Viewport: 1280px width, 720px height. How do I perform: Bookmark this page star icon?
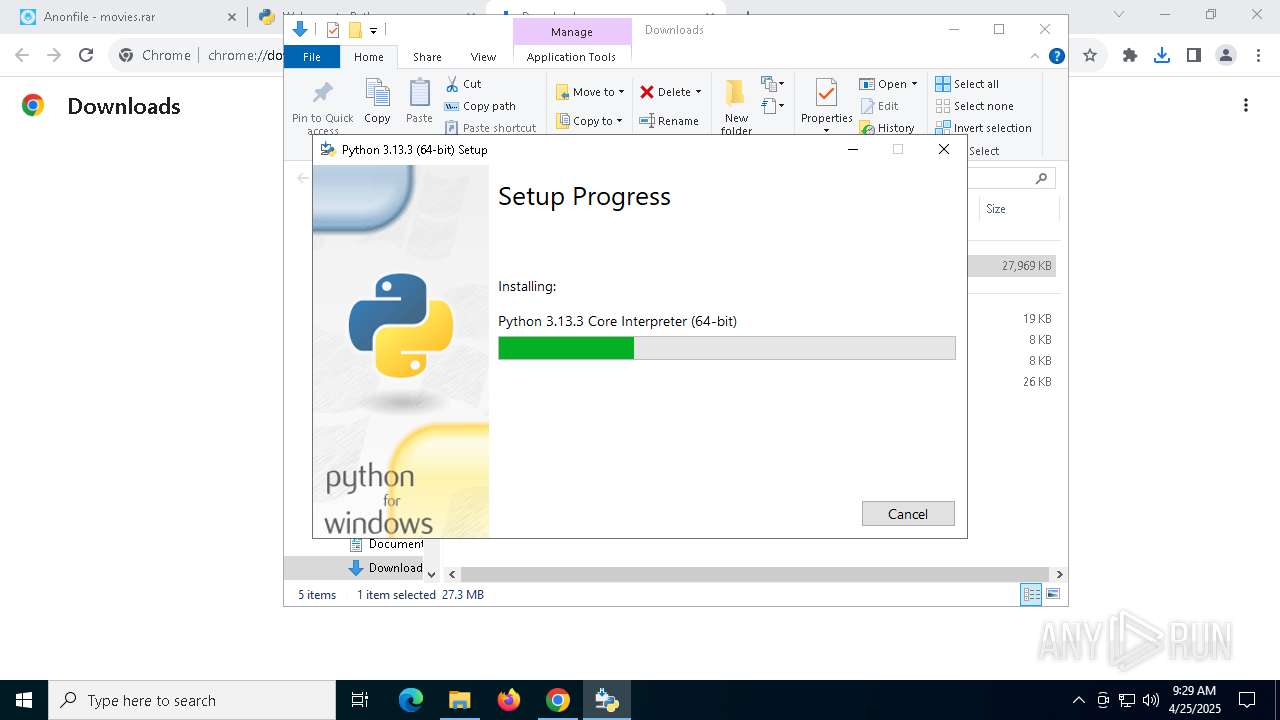coord(1090,56)
